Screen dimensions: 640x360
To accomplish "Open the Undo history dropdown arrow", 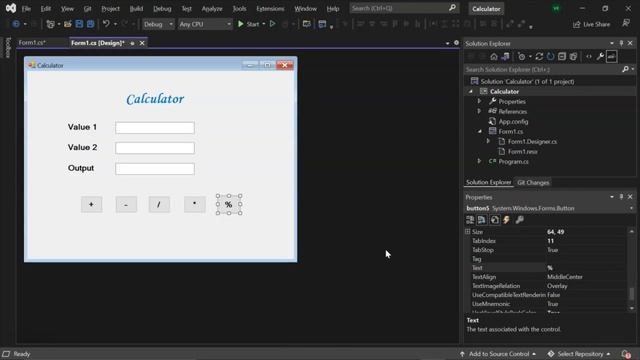I will 115,24.
